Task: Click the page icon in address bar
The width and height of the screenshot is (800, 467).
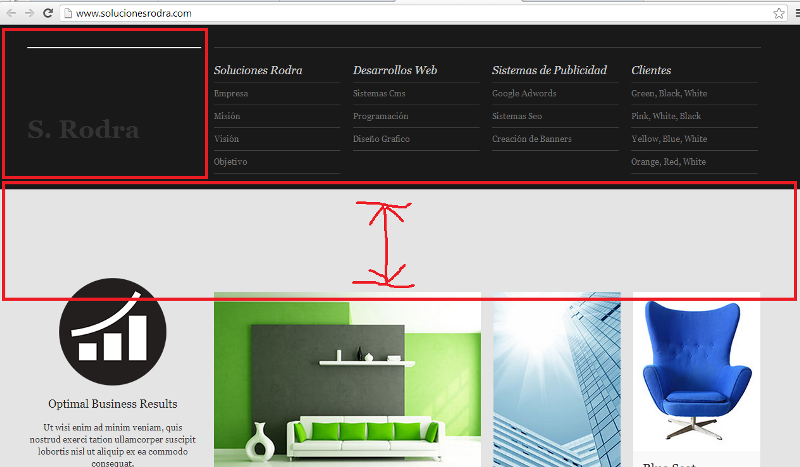Action: coord(68,13)
